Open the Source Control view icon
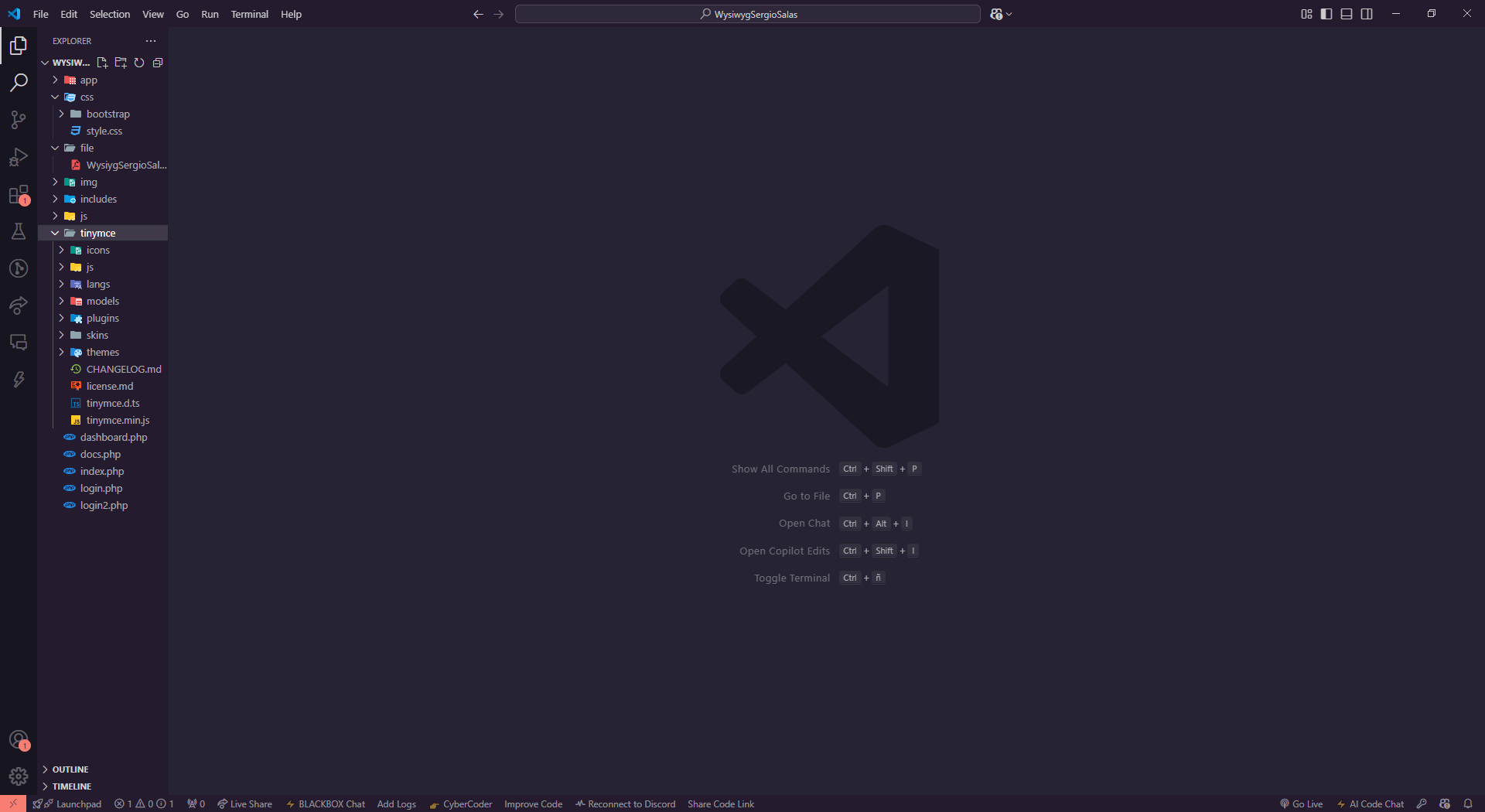Screen dimensions: 1485x812 (x=19, y=120)
